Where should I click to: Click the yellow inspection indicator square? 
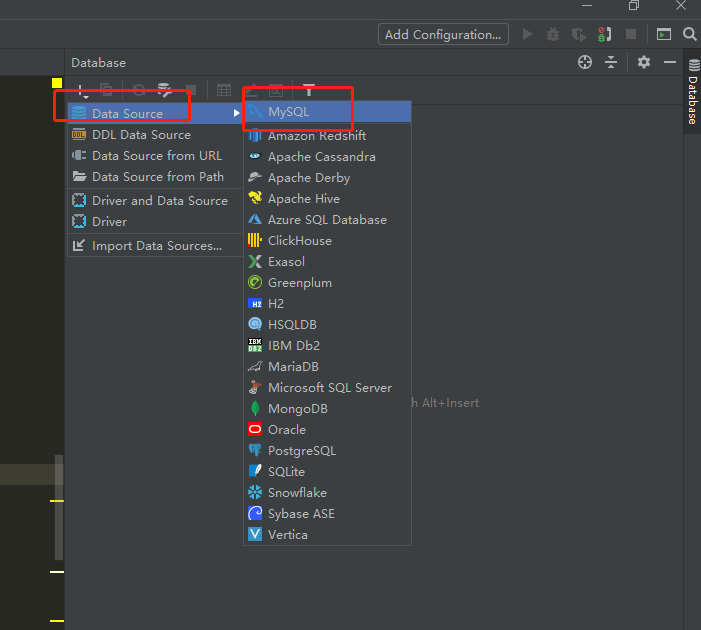click(57, 83)
